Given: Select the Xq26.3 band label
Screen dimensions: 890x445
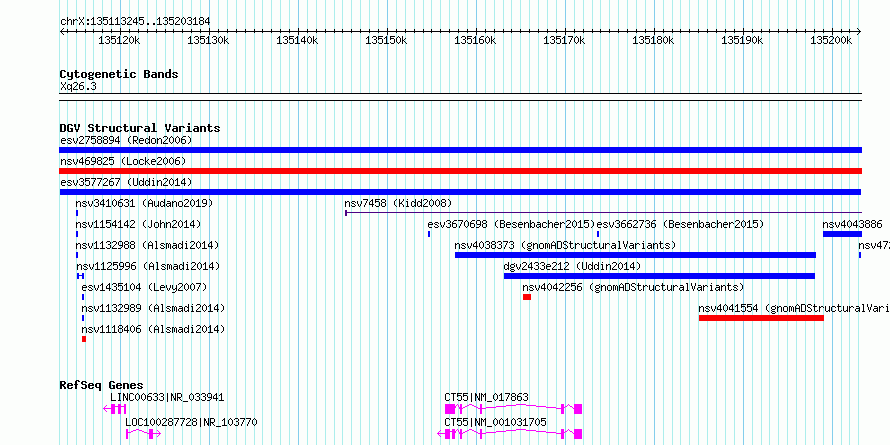Looking at the screenshot, I should tap(78, 86).
